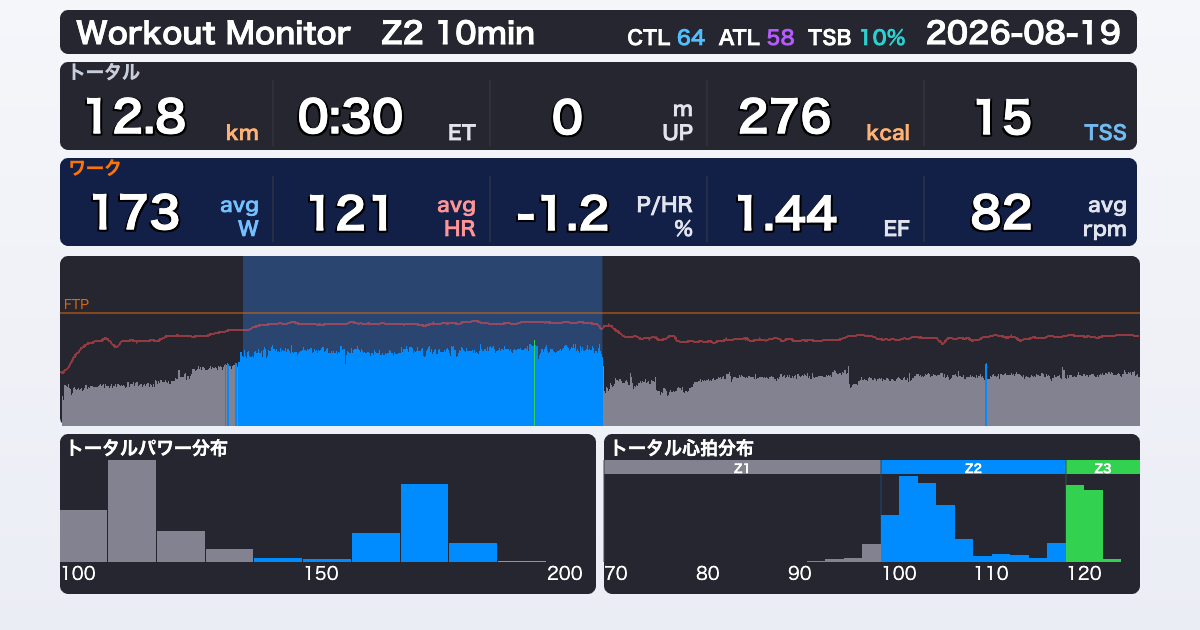This screenshot has width=1200, height=630.
Task: Select the 121 avg HR value
Action: (350, 213)
